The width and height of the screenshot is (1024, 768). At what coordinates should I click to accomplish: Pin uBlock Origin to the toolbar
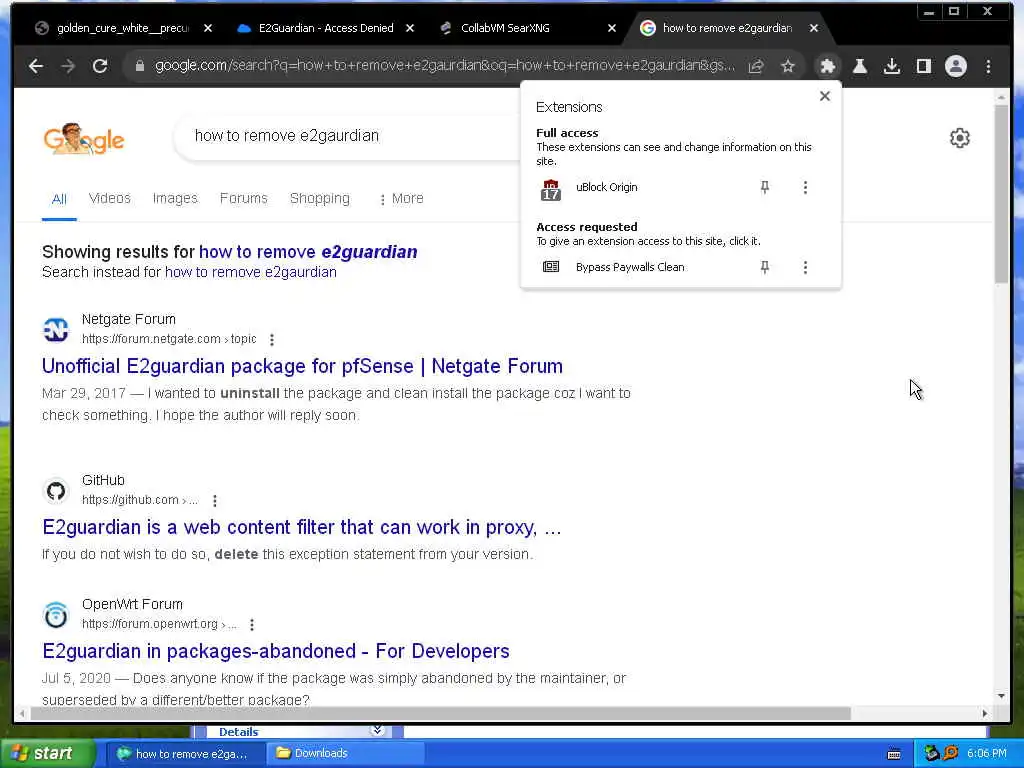765,187
